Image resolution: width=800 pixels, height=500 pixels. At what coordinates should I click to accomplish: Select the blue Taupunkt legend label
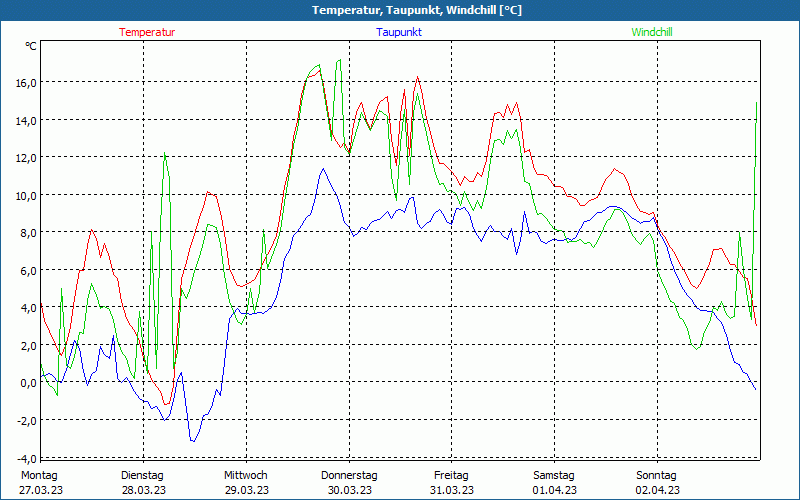(x=398, y=32)
